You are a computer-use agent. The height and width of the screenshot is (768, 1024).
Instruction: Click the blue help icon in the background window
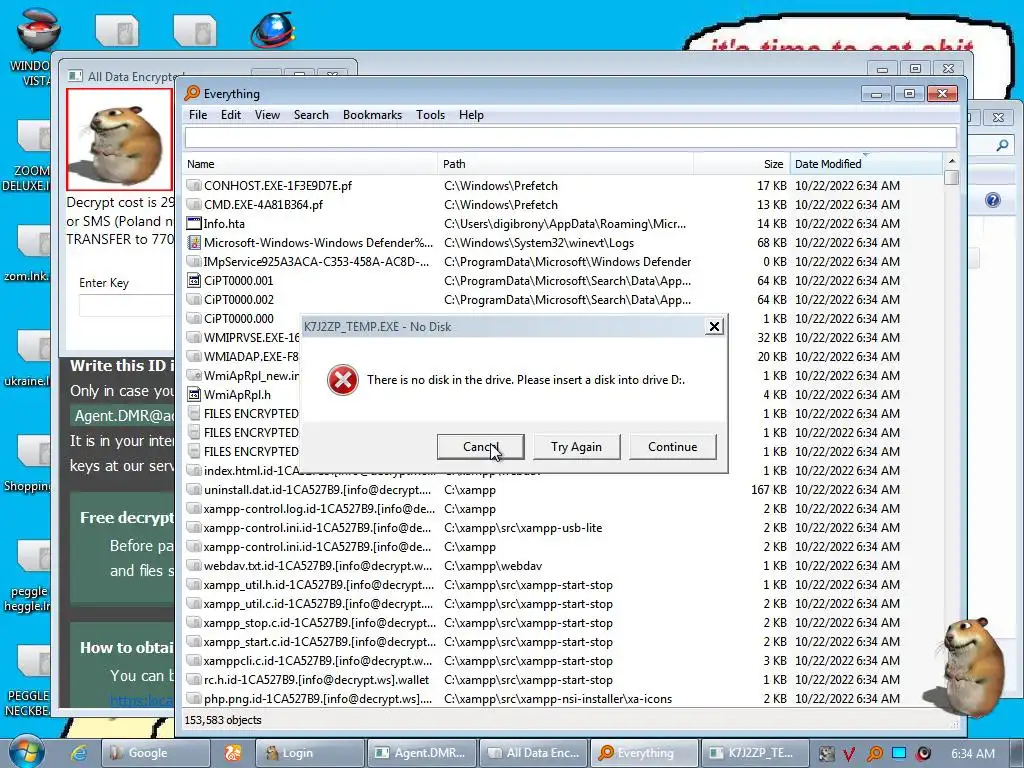pos(993,200)
